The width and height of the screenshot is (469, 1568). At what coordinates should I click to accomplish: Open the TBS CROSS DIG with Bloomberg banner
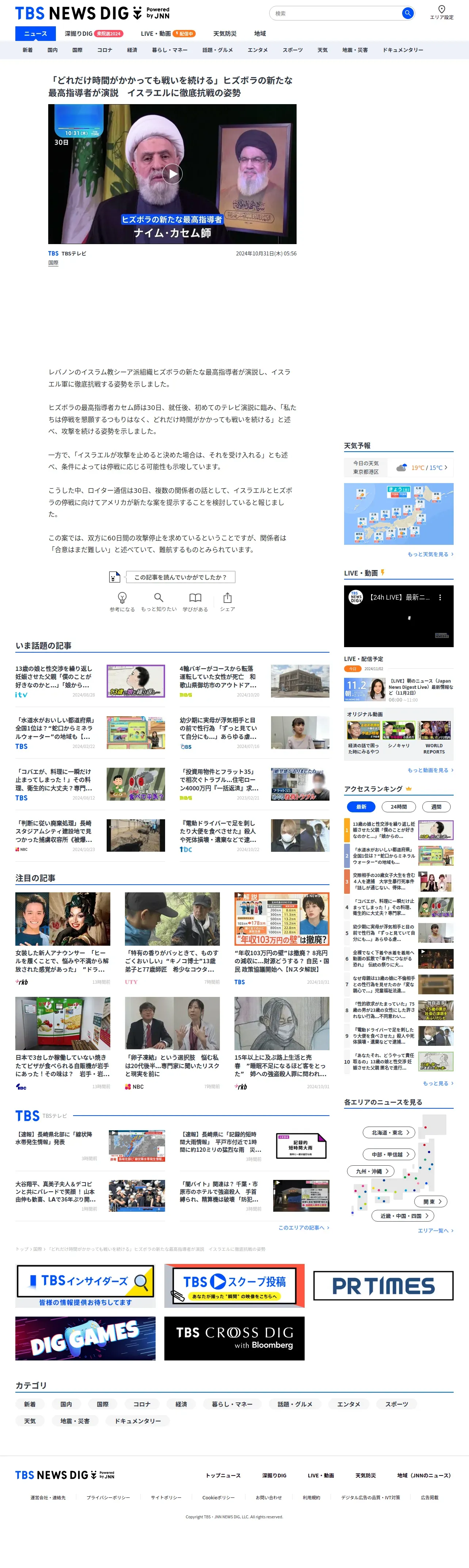tap(234, 1339)
